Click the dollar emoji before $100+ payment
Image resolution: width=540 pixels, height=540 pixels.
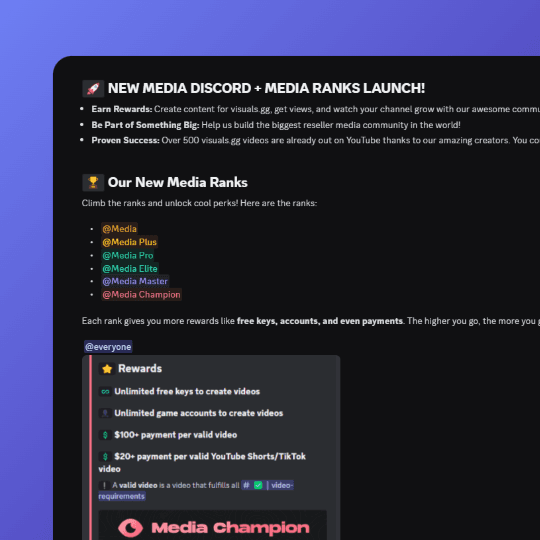click(105, 435)
